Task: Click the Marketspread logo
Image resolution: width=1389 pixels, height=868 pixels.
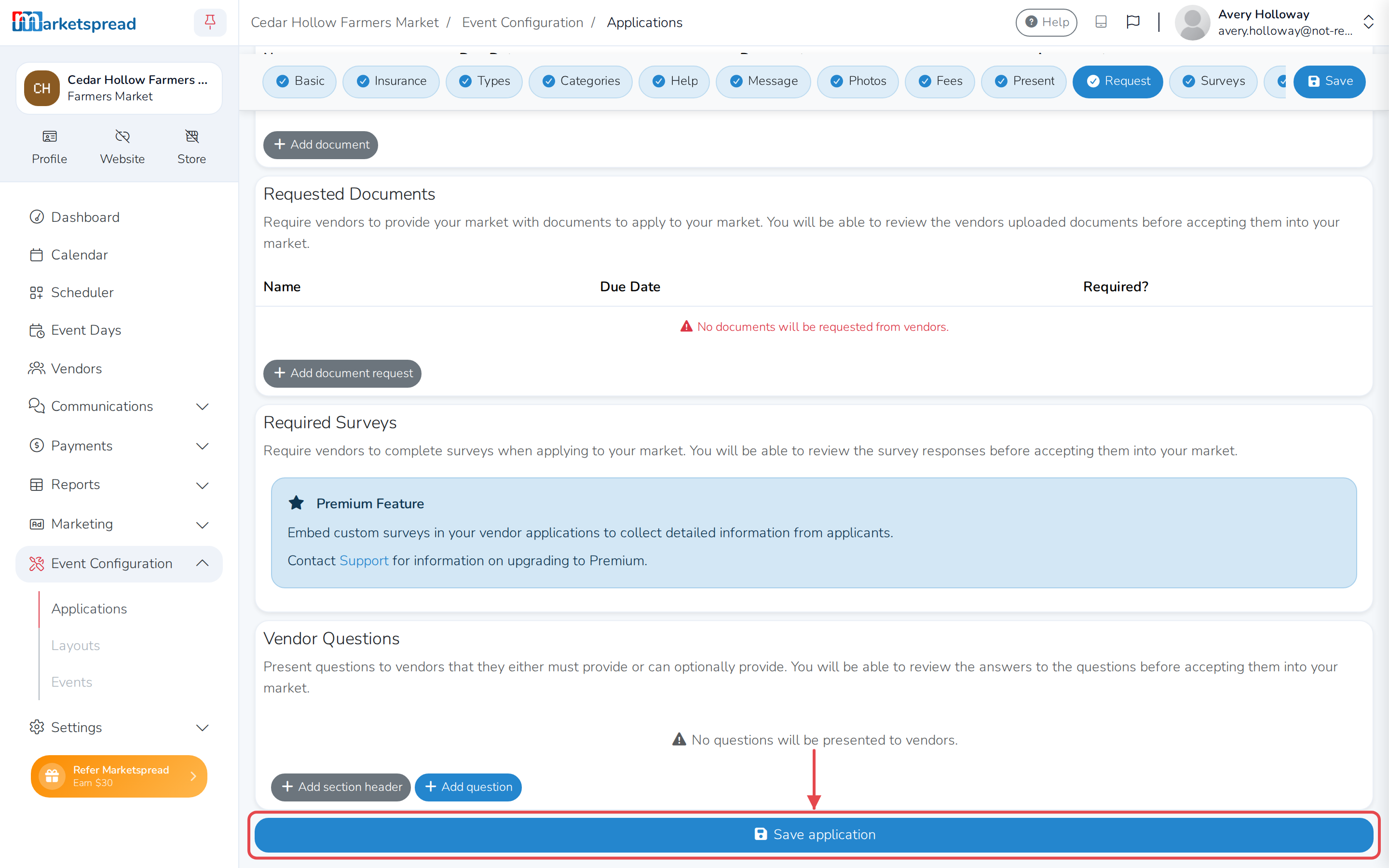Action: click(x=74, y=22)
